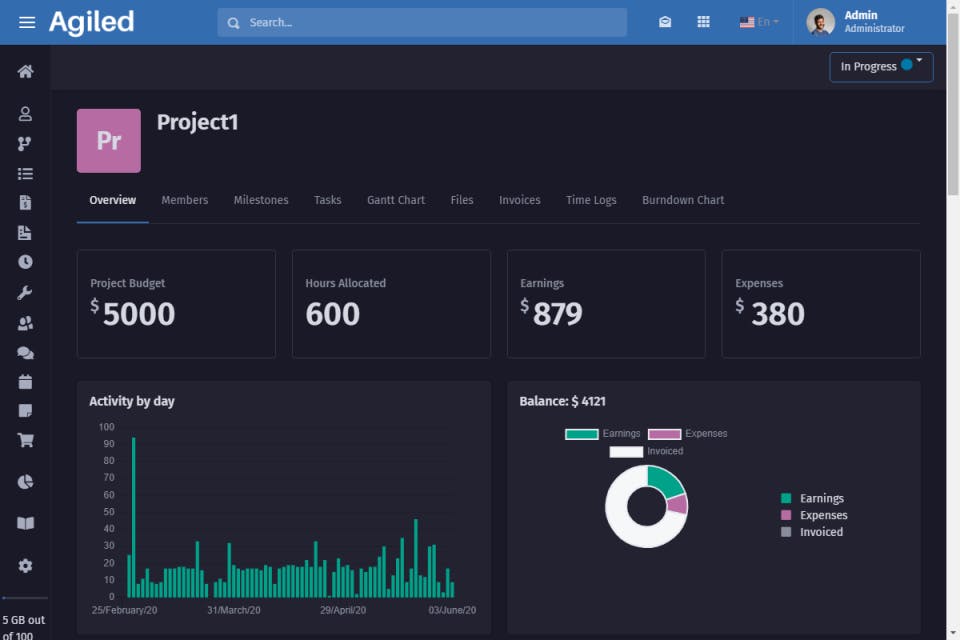Click the Agiled logo link

click(91, 22)
